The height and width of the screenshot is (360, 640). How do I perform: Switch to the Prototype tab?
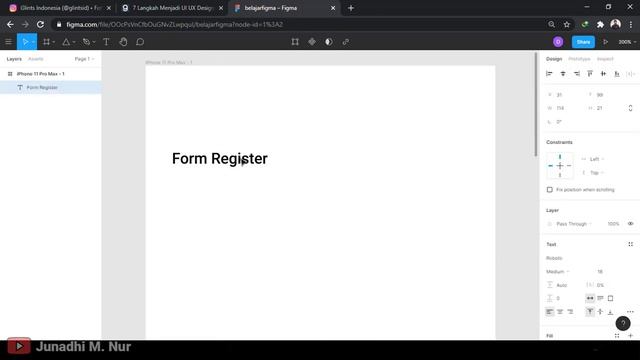pos(579,59)
